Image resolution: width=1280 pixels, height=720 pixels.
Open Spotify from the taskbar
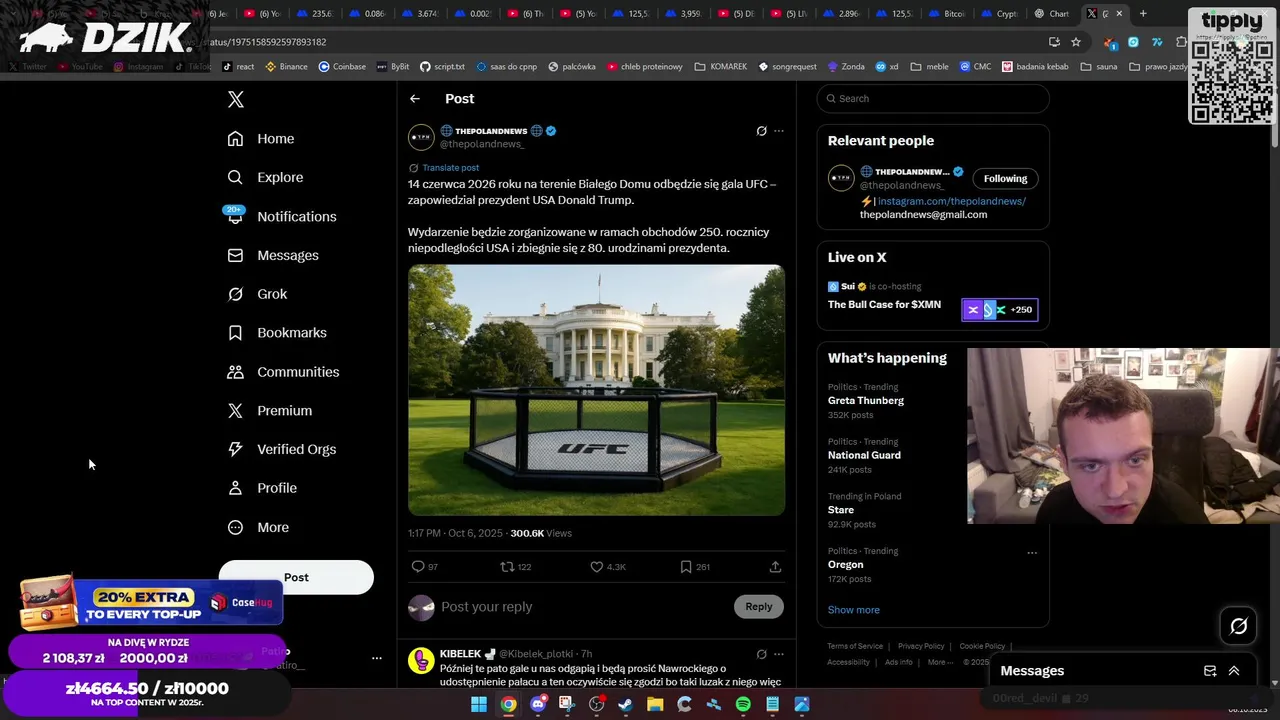pos(743,704)
